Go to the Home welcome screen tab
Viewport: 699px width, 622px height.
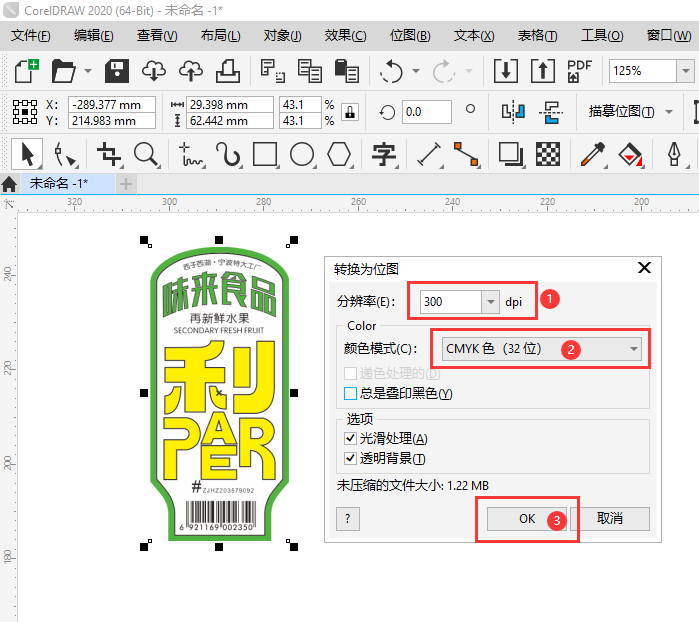pos(9,184)
